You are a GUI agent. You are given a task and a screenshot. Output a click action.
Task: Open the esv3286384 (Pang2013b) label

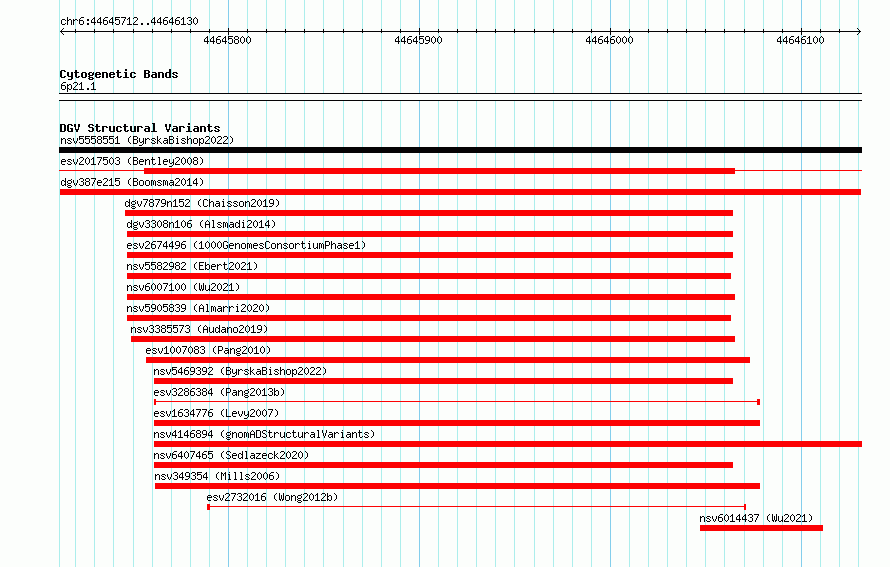[219, 392]
